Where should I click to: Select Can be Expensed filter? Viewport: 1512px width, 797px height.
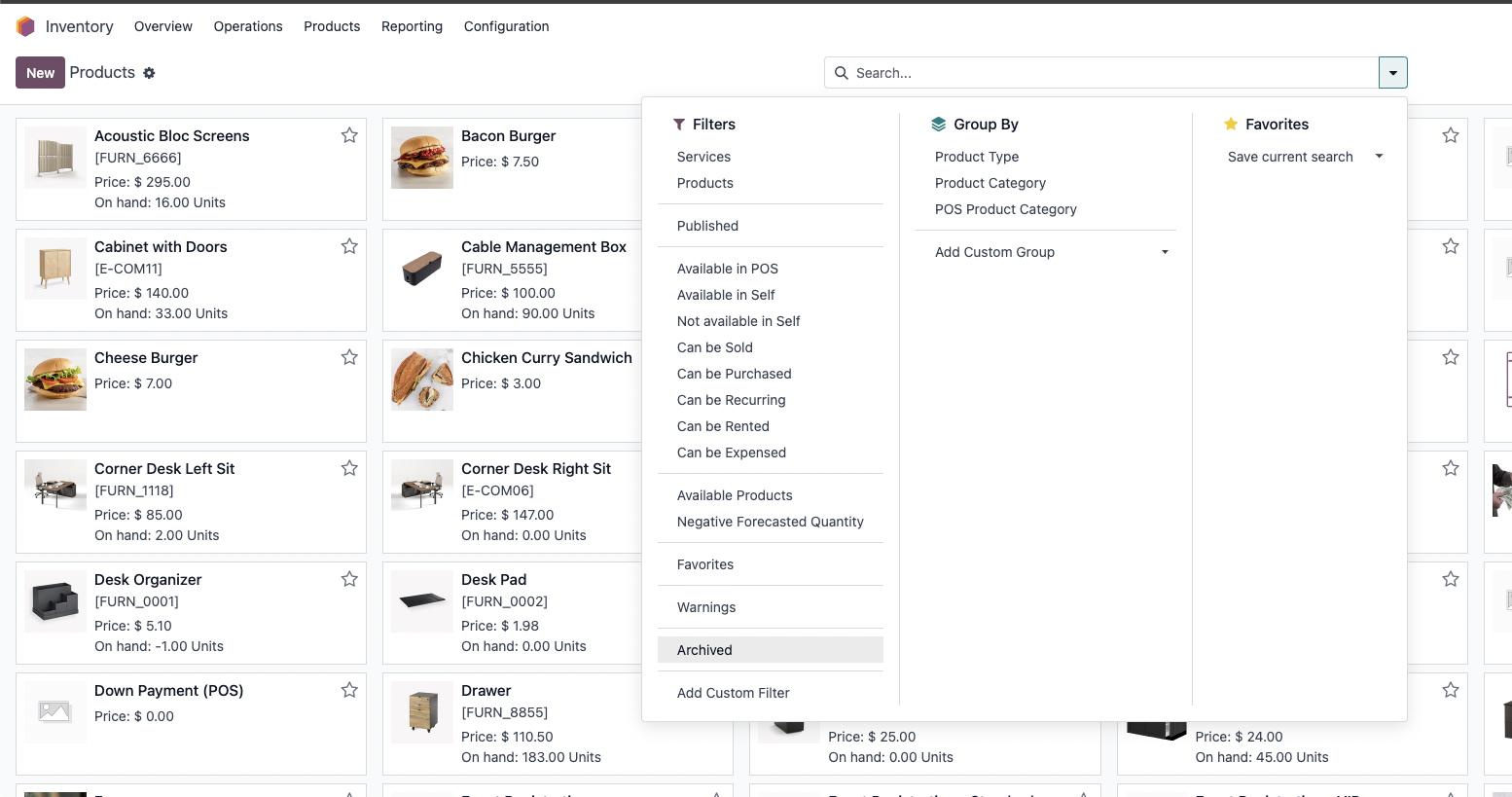click(771, 453)
